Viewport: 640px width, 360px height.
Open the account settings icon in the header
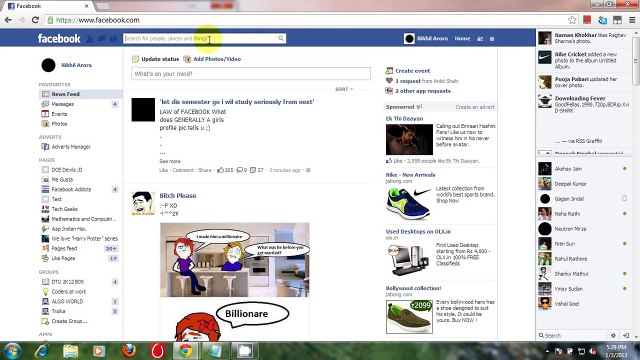[492, 39]
